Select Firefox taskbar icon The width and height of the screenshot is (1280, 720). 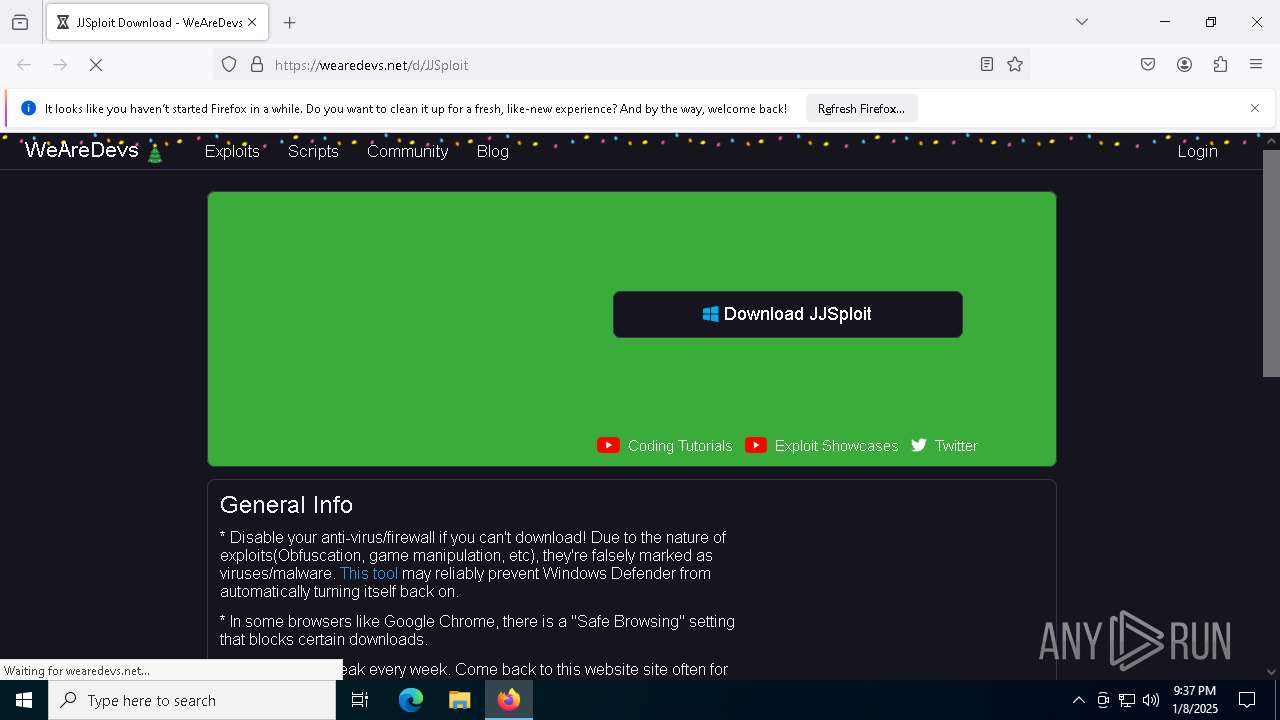coord(509,700)
